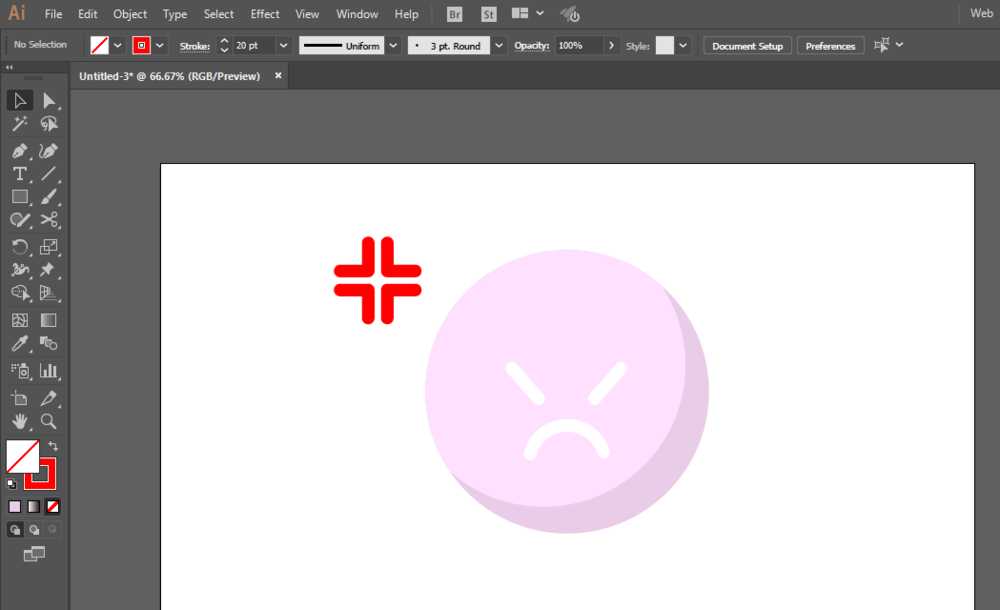Swap fill and stroke colors

click(x=53, y=446)
